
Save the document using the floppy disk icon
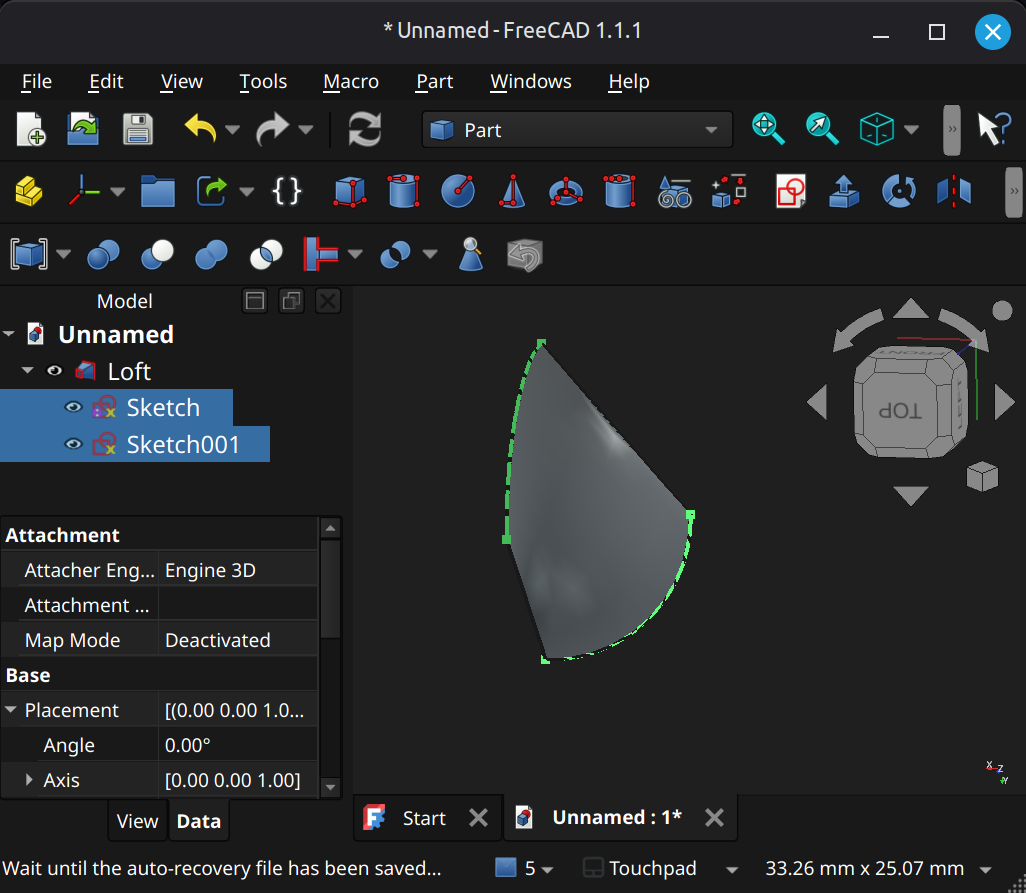[137, 129]
